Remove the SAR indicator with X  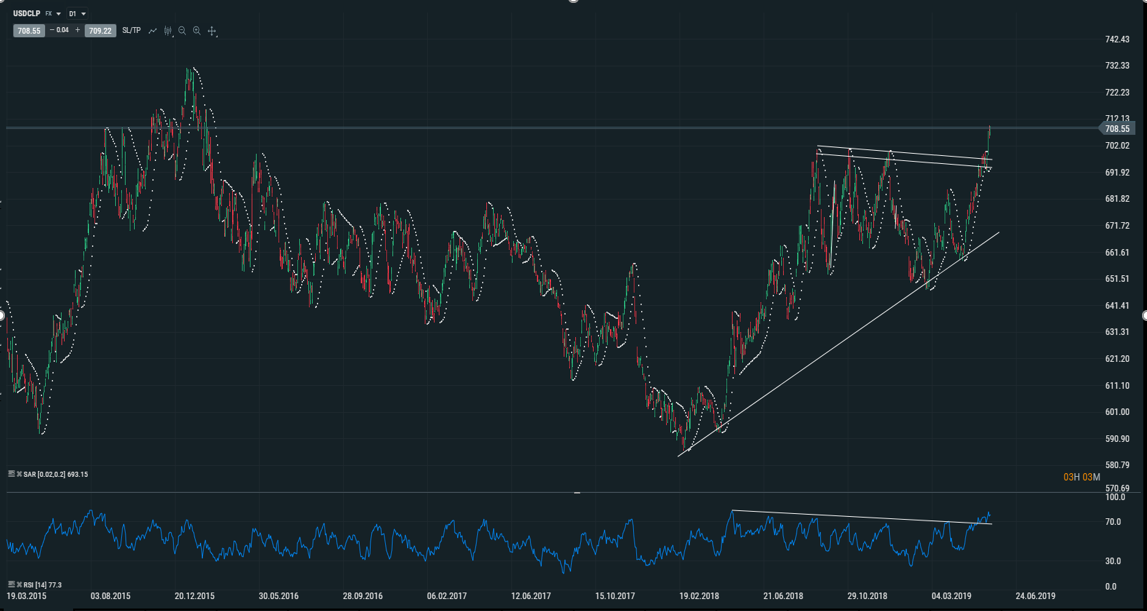tap(19, 474)
